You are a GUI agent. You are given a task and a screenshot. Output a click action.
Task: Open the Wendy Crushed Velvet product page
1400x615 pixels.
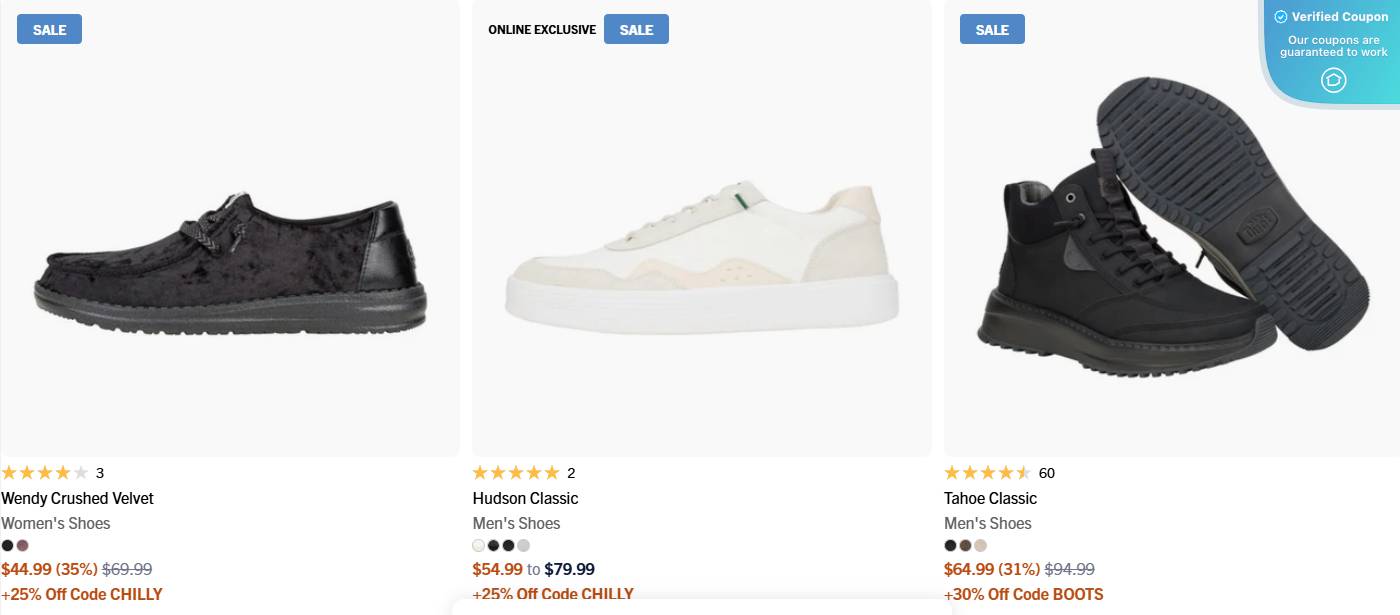(x=79, y=498)
